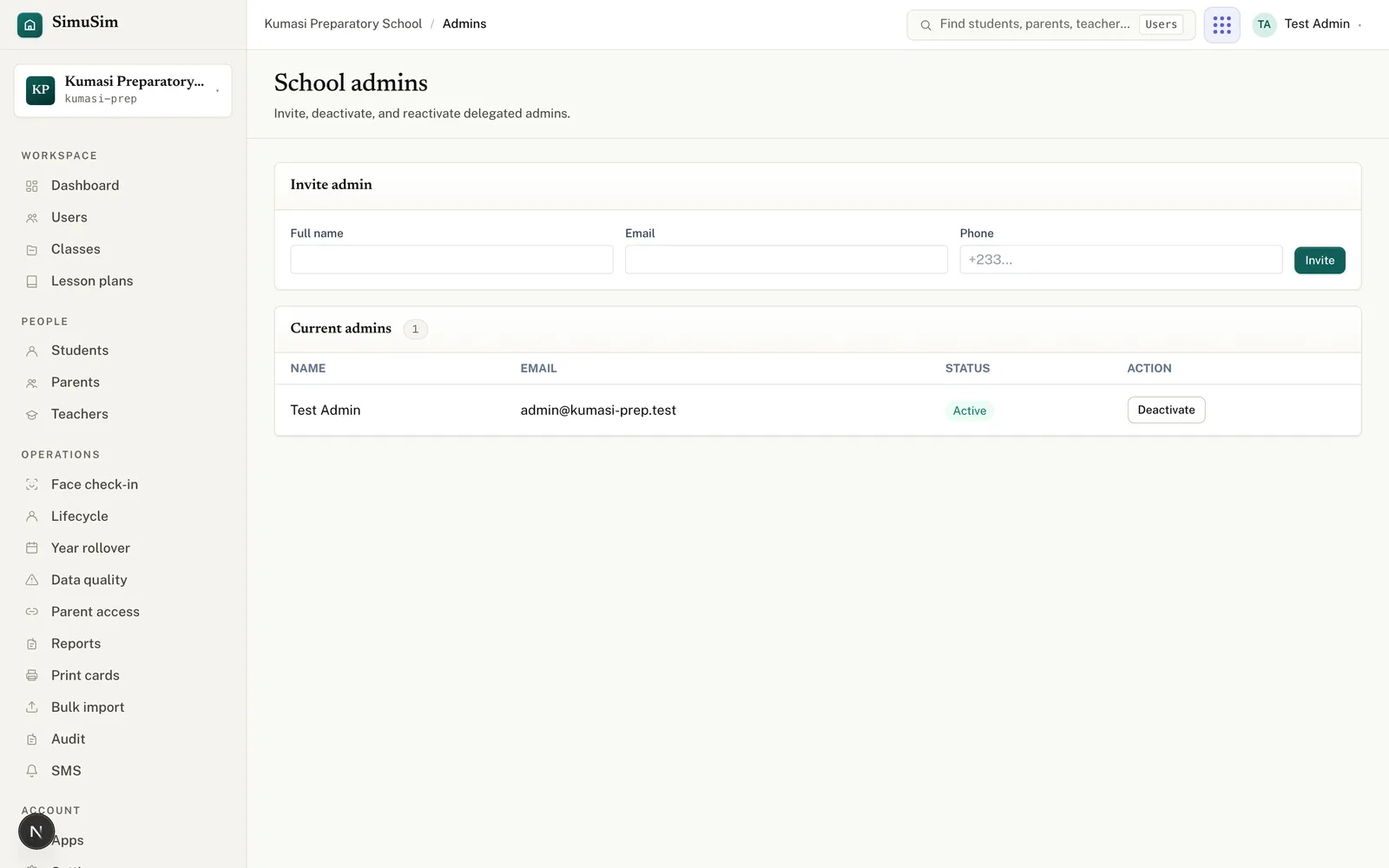Image resolution: width=1389 pixels, height=868 pixels.
Task: Click the Students person icon
Action: coord(32,351)
